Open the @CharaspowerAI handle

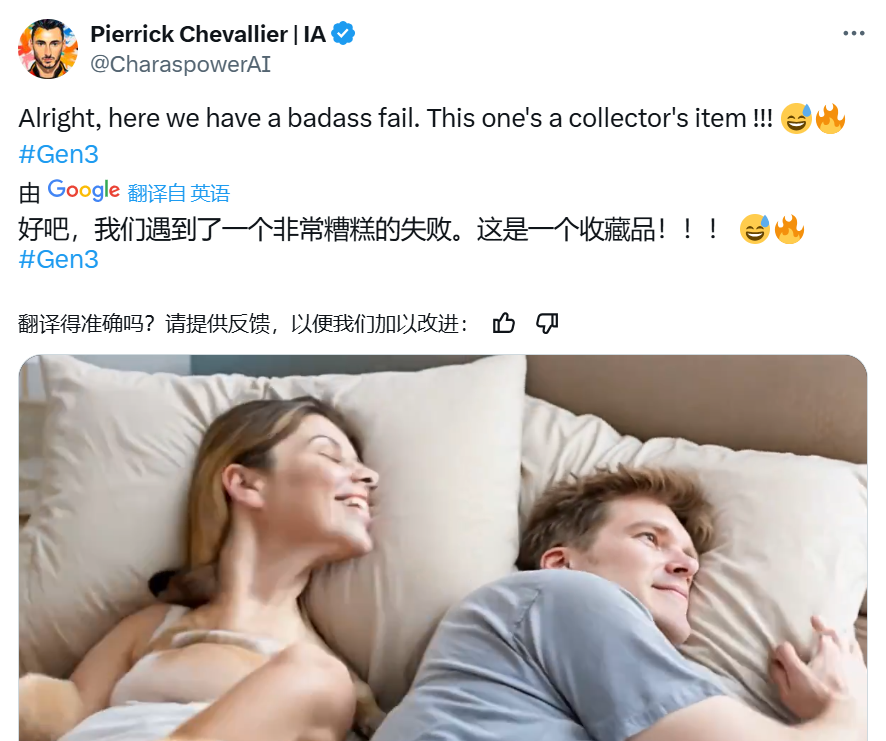point(181,64)
